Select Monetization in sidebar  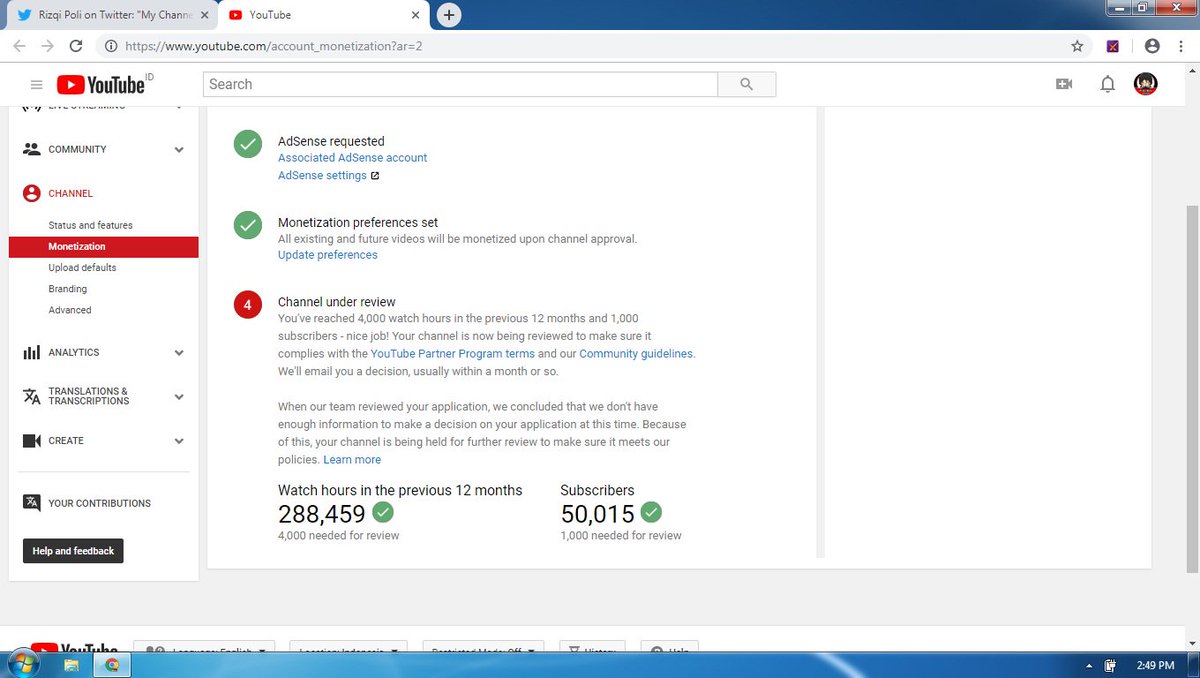pyautogui.click(x=103, y=247)
